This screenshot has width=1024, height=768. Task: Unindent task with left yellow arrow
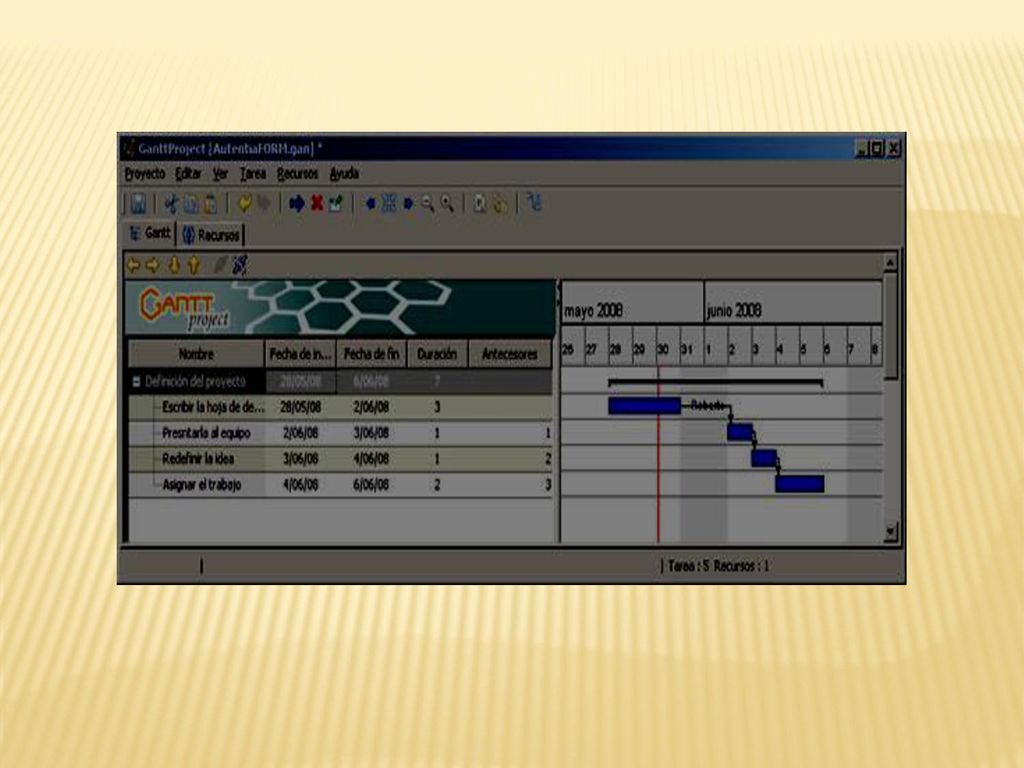133,265
